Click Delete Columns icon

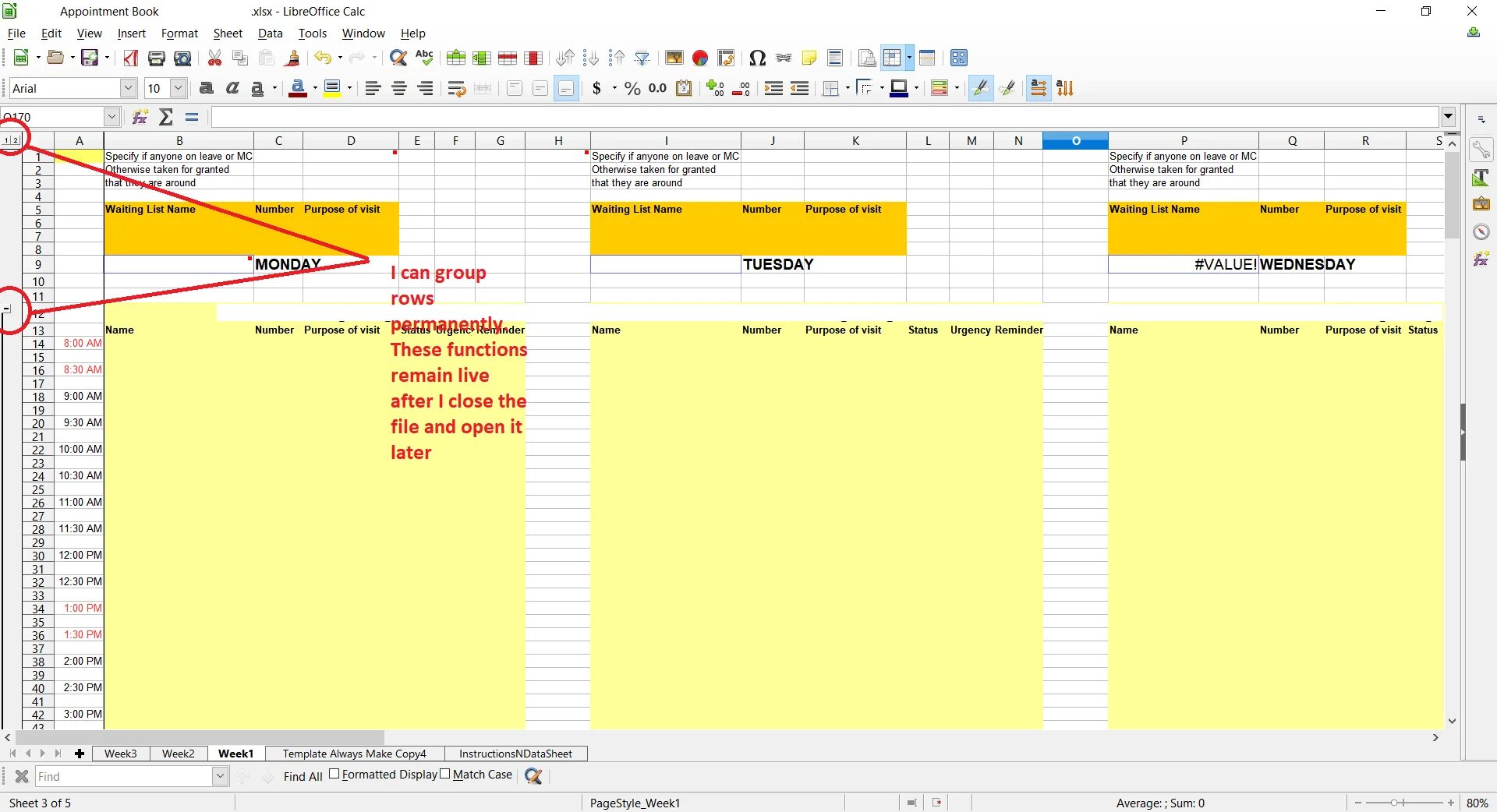(x=534, y=58)
